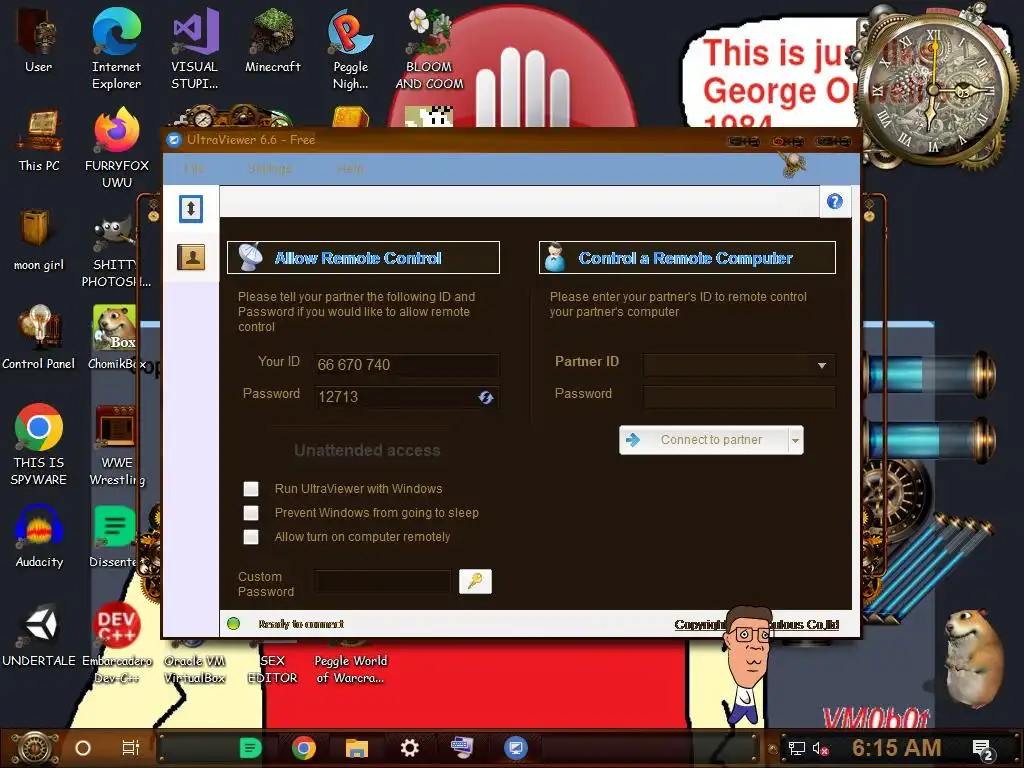
Task: Open the FURRYFOX UWU Firefox icon
Action: pyautogui.click(x=117, y=148)
